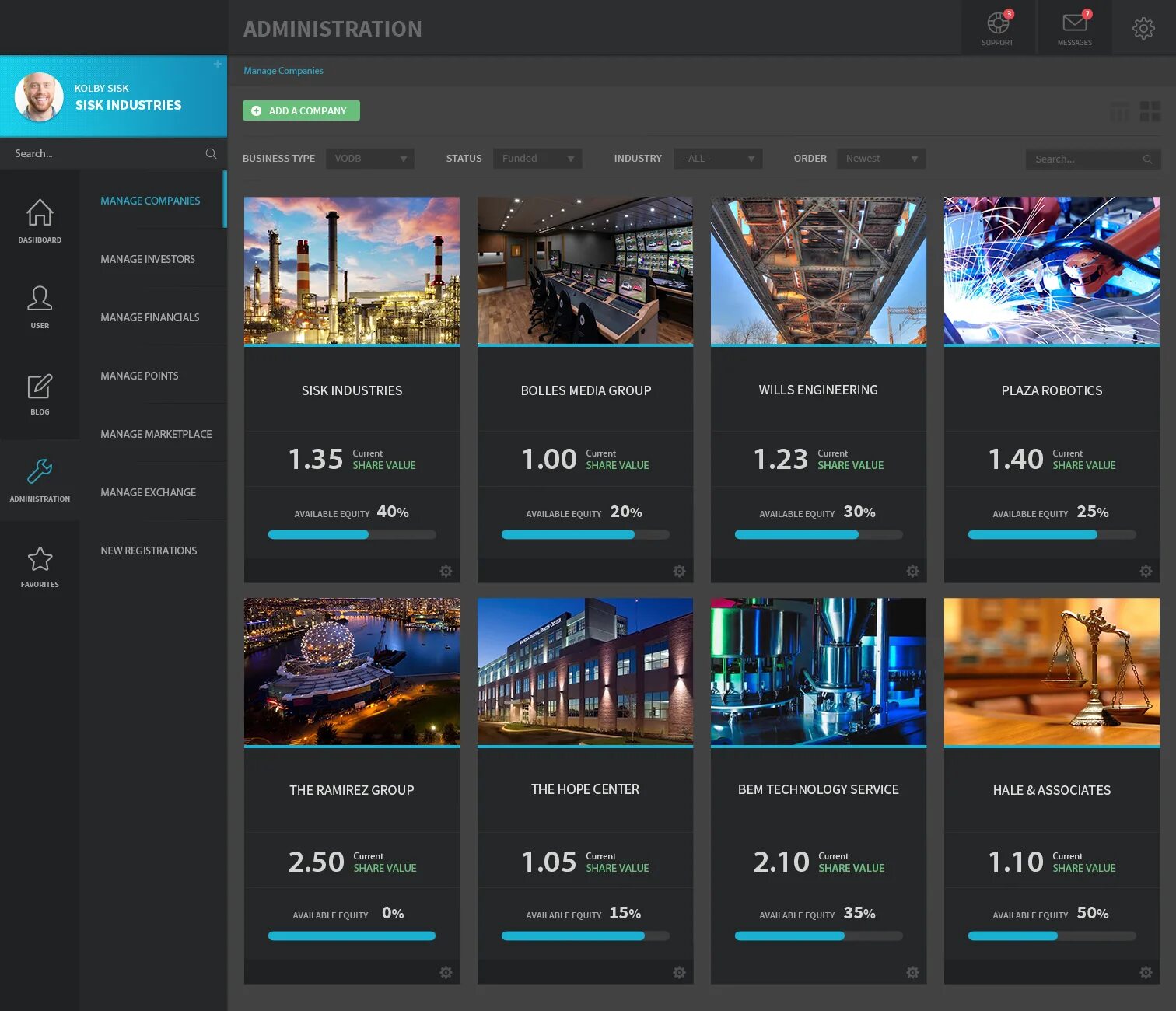The image size is (1176, 1011).
Task: Open the settings gear in top header
Action: click(x=1143, y=29)
